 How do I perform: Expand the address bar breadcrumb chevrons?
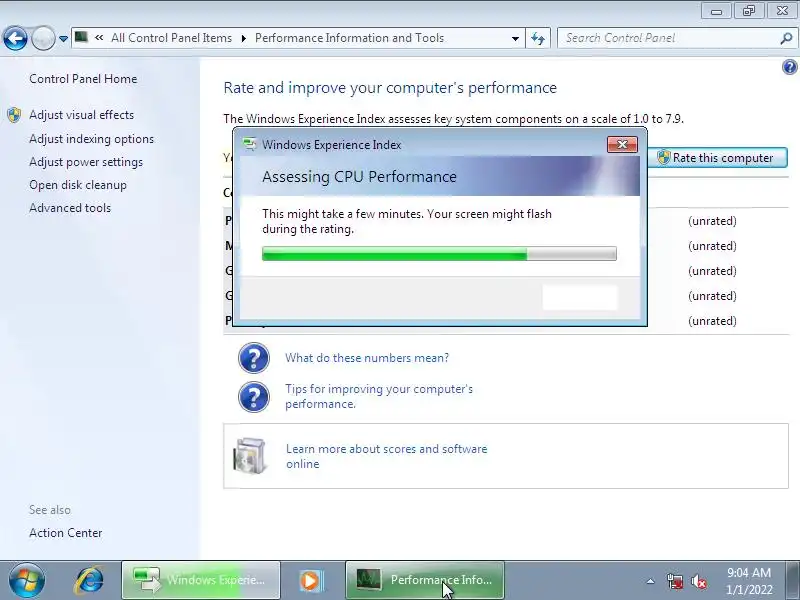click(99, 38)
